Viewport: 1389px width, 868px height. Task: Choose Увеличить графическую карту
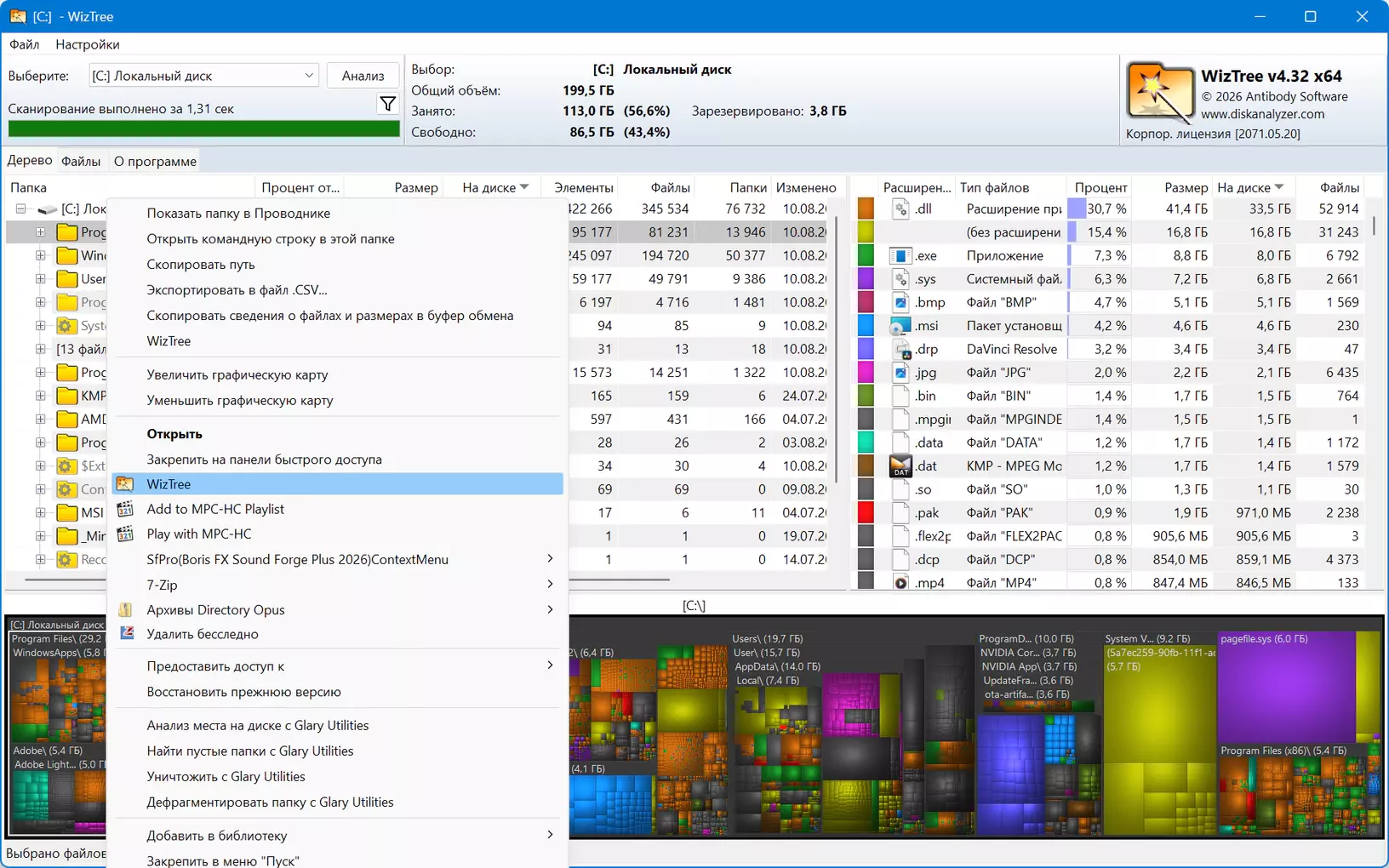pos(237,374)
